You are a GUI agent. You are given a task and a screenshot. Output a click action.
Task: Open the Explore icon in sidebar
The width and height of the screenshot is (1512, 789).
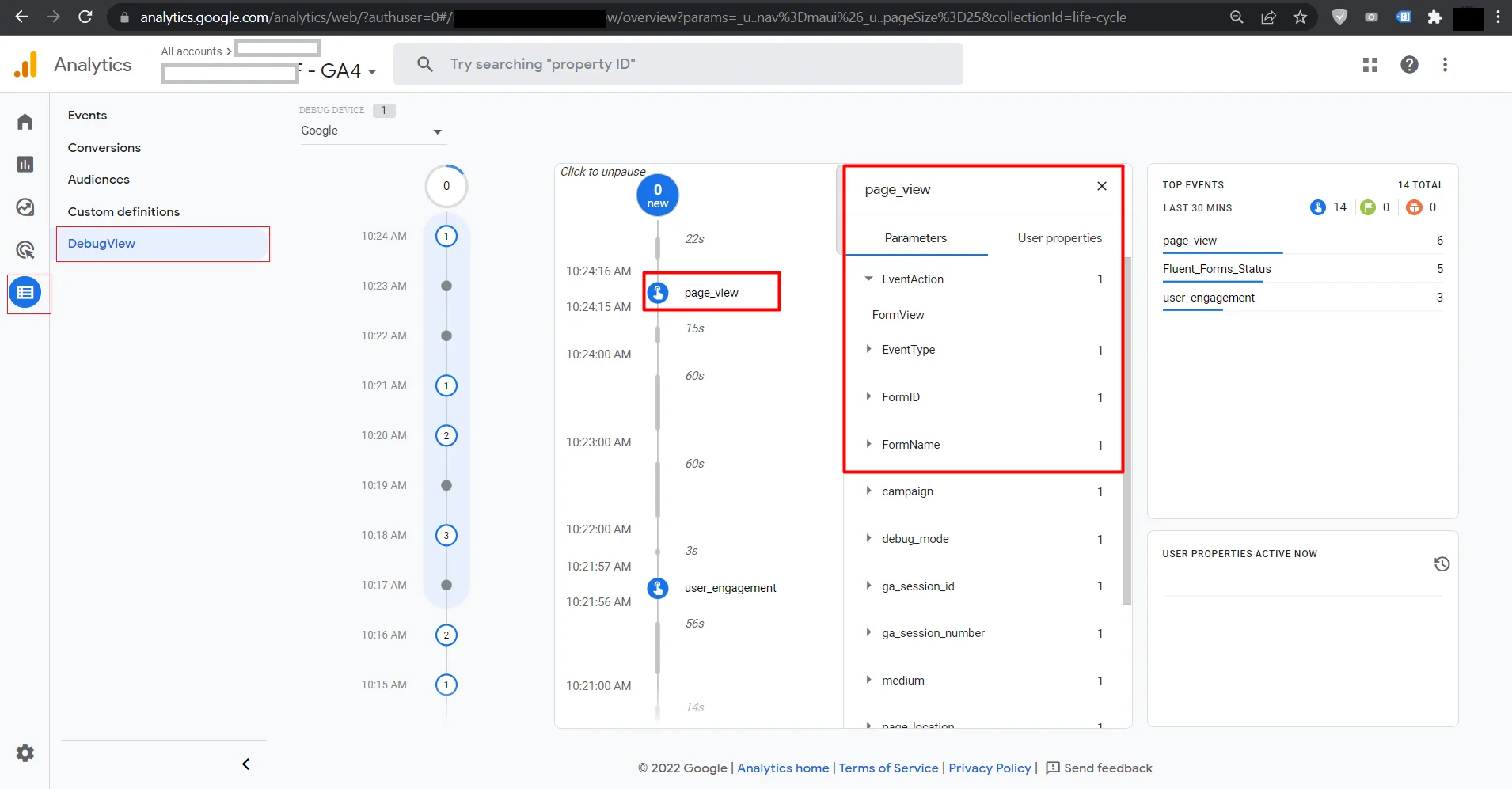pyautogui.click(x=25, y=207)
